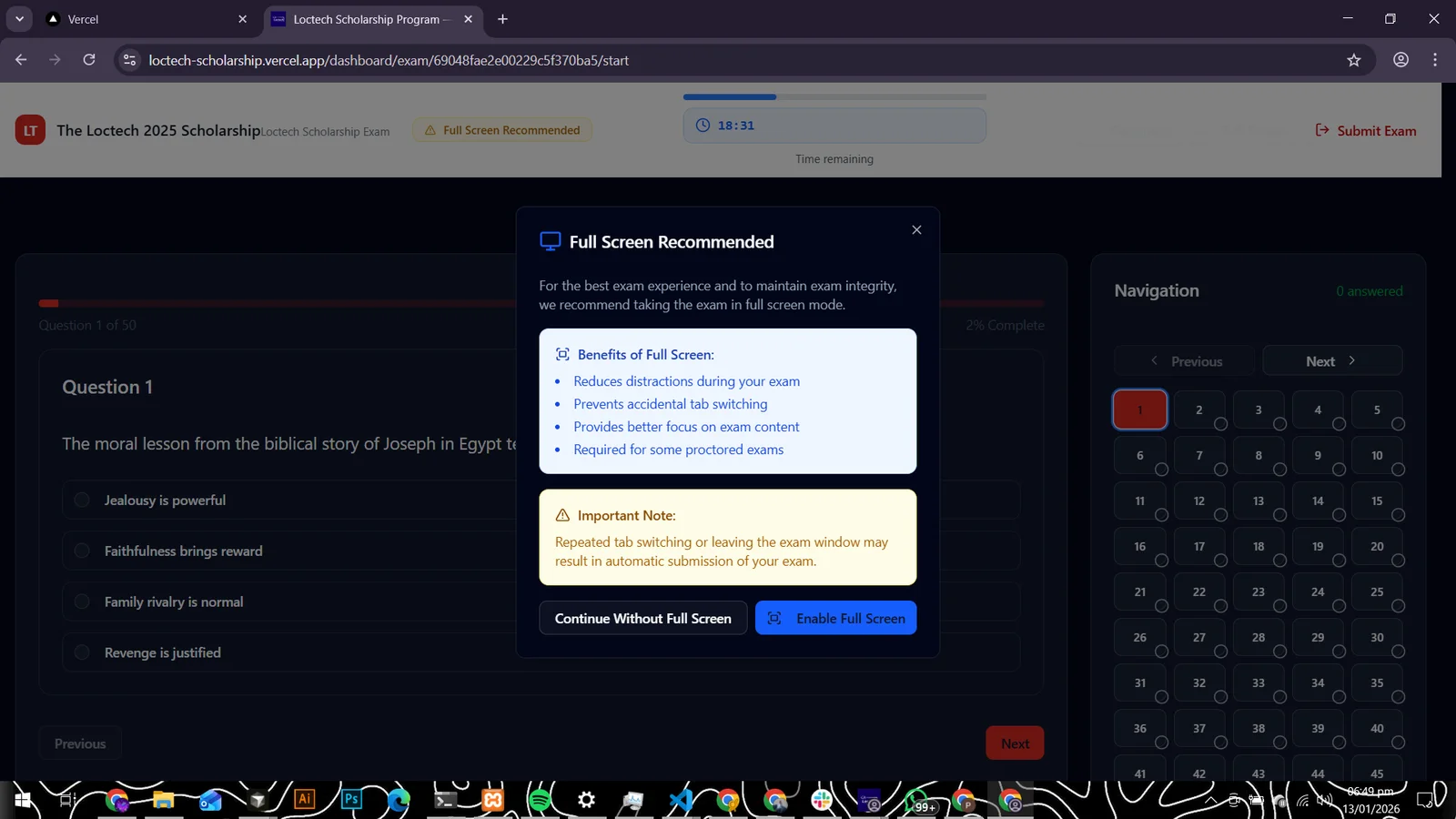View site information icon in address bar
The height and width of the screenshot is (819, 1456).
click(130, 60)
